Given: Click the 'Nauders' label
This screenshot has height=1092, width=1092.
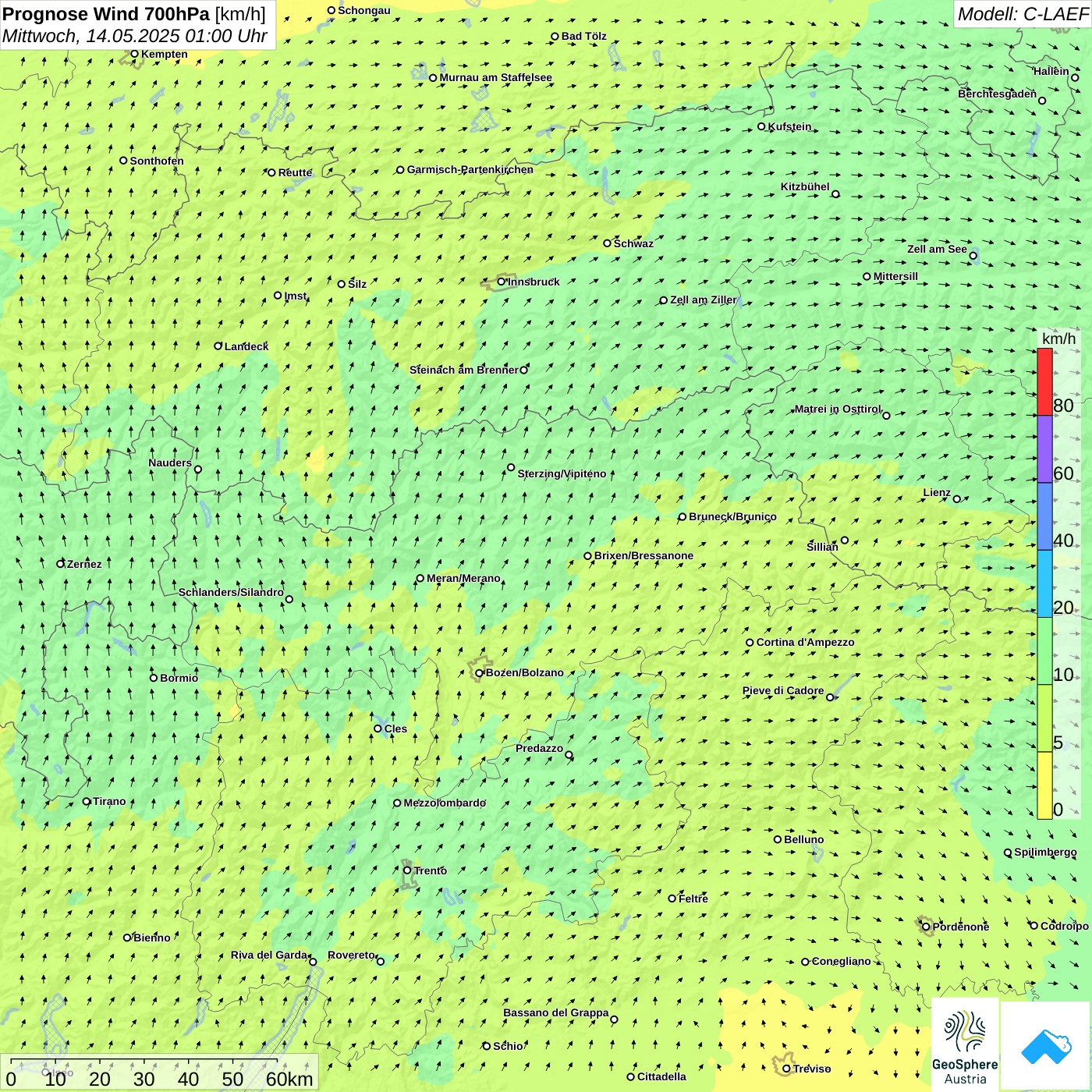Looking at the screenshot, I should click(x=170, y=463).
